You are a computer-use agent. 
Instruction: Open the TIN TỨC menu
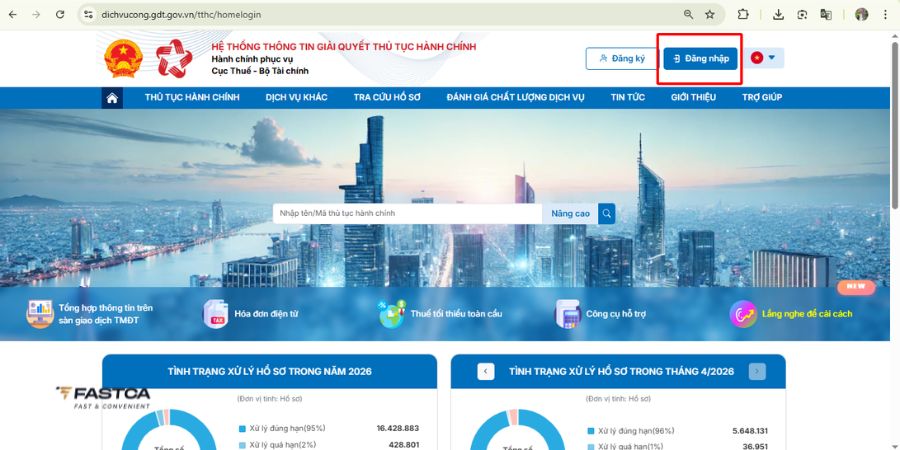point(627,98)
